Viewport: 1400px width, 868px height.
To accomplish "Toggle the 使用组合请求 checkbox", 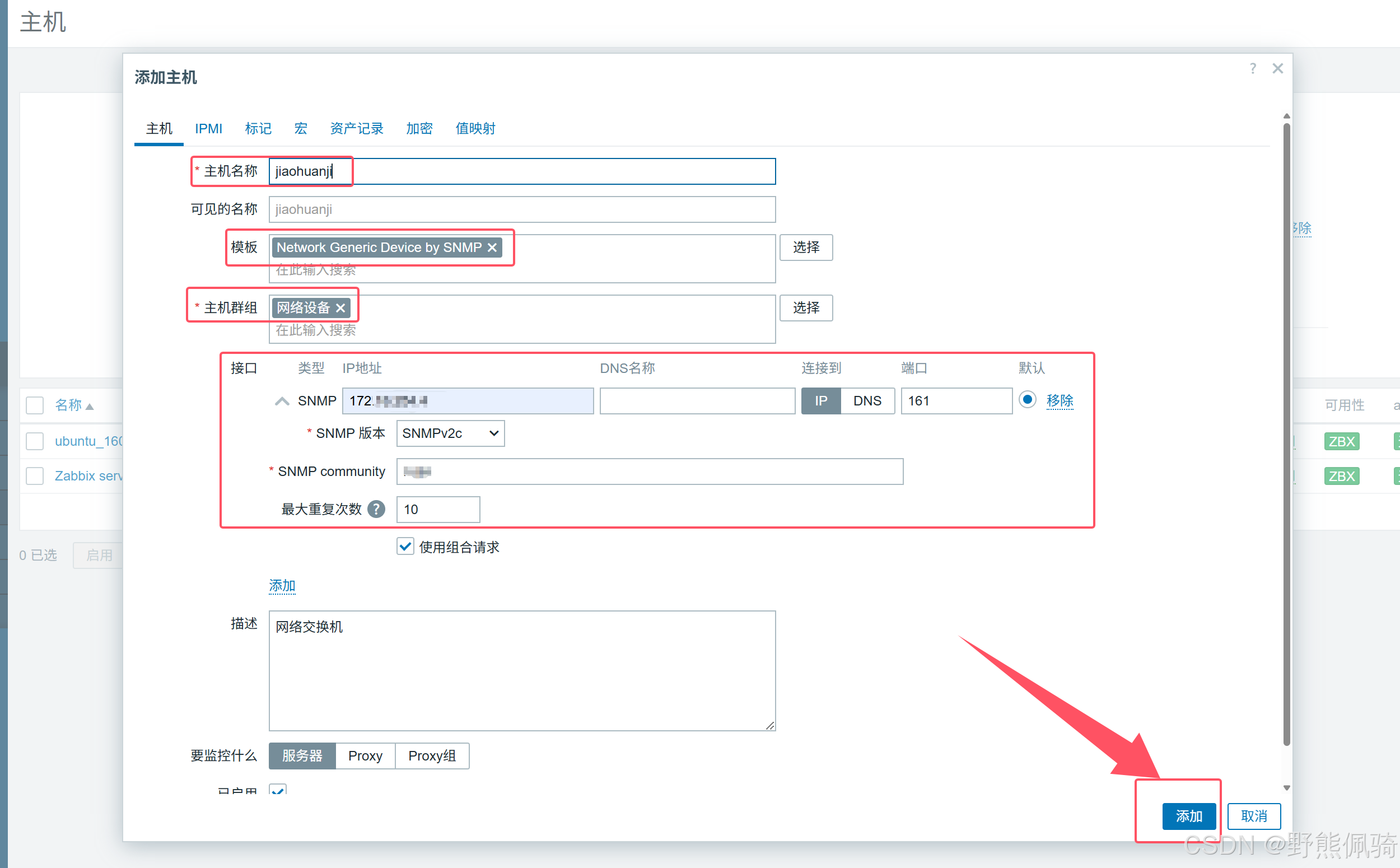I will [405, 547].
